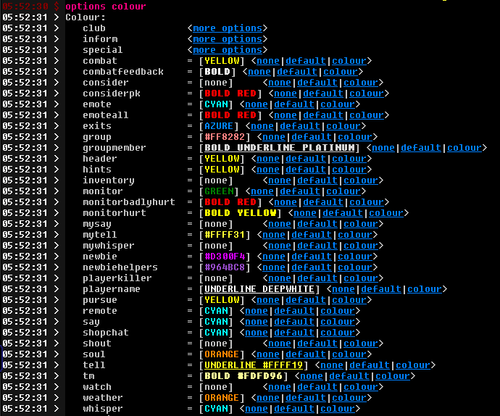Set newbie colour to none
This screenshot has height=416, width=500.
(274, 257)
